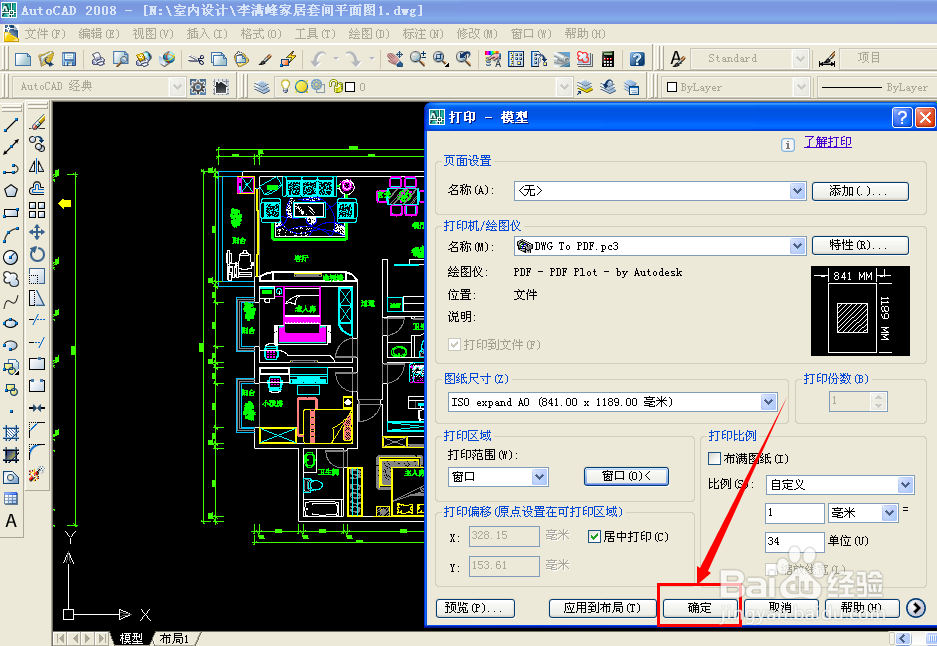This screenshot has width=937, height=646.
Task: Click the 了解打印 link
Action: coord(827,142)
